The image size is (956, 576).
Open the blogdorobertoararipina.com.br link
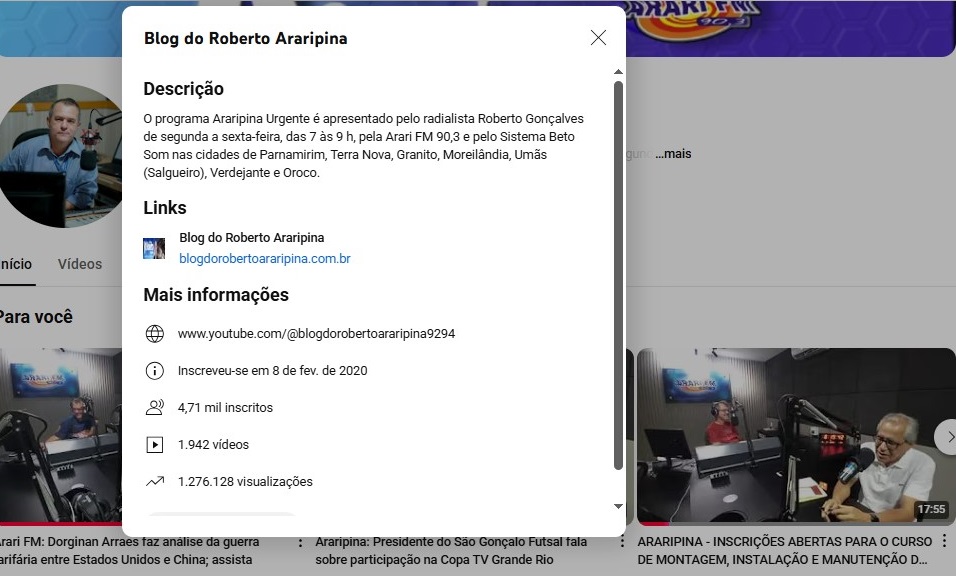point(265,258)
